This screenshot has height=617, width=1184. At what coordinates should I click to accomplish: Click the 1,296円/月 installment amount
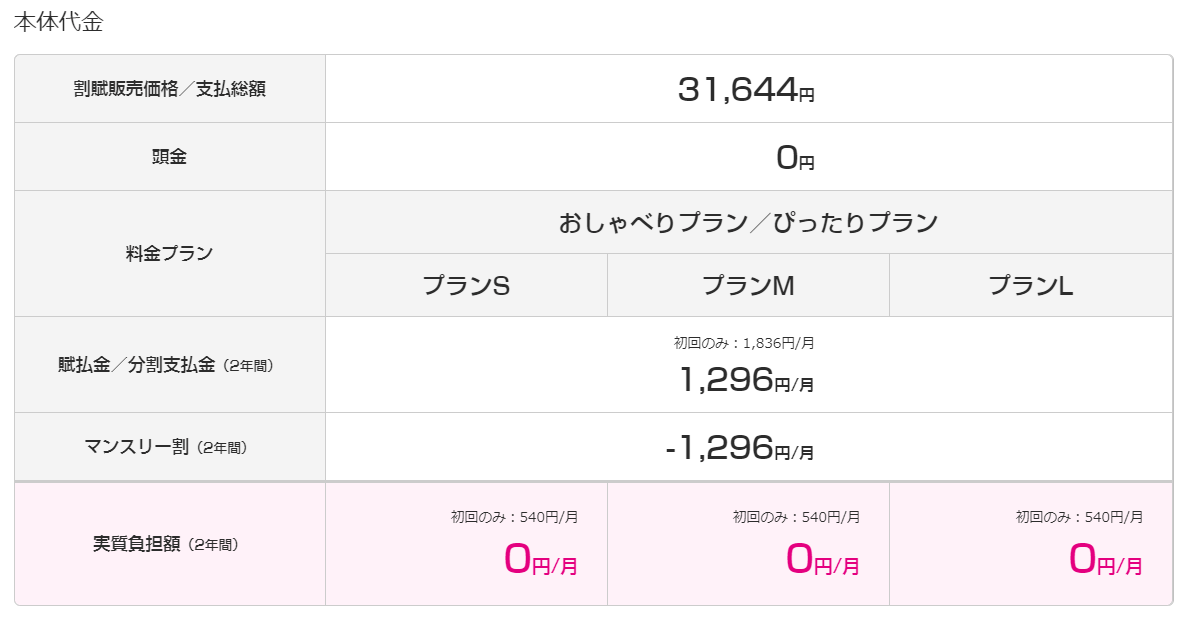tap(746, 379)
